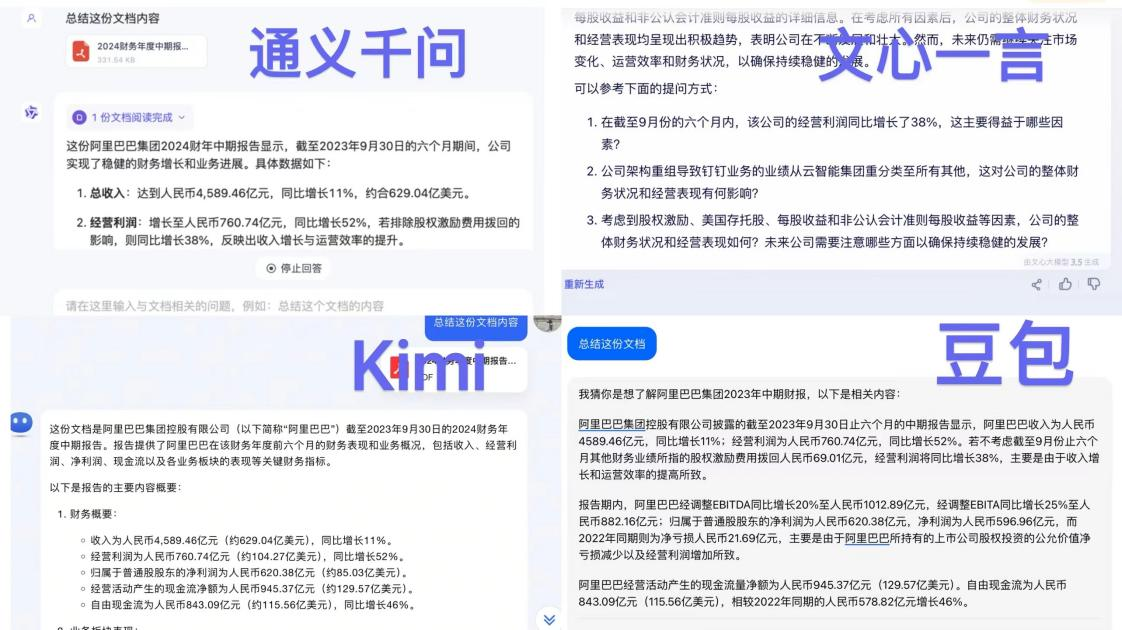The width and height of the screenshot is (1122, 630).
Task: Focus the 请在这里输入与文档相关的问题 input box
Action: [293, 306]
